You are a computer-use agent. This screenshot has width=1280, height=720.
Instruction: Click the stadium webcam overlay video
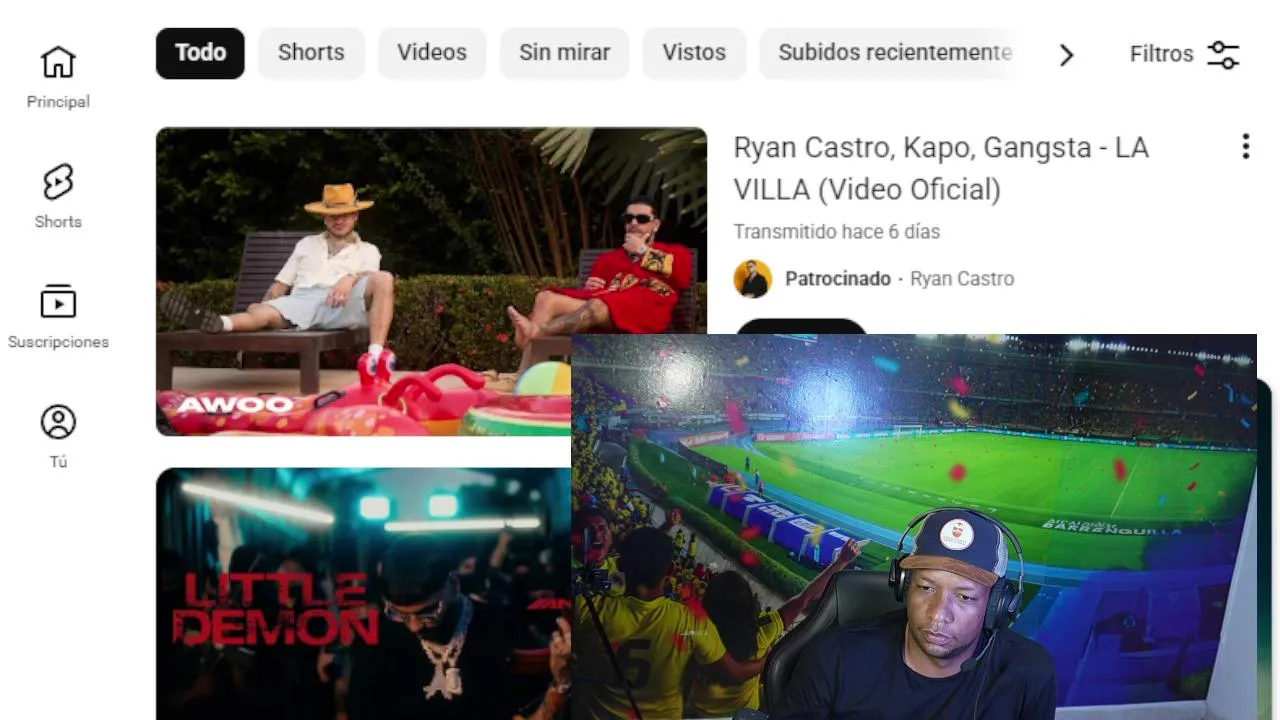pos(914,527)
